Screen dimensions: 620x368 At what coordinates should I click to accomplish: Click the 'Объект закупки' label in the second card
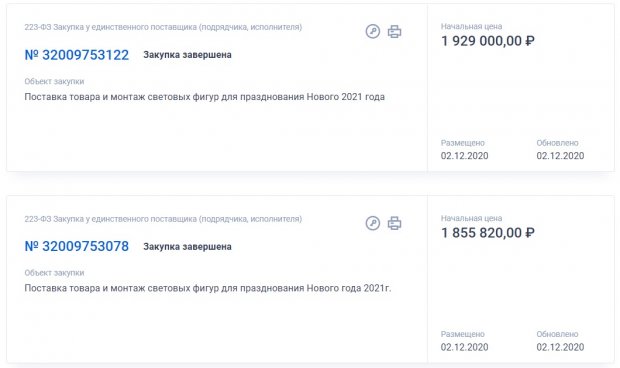[x=54, y=273]
